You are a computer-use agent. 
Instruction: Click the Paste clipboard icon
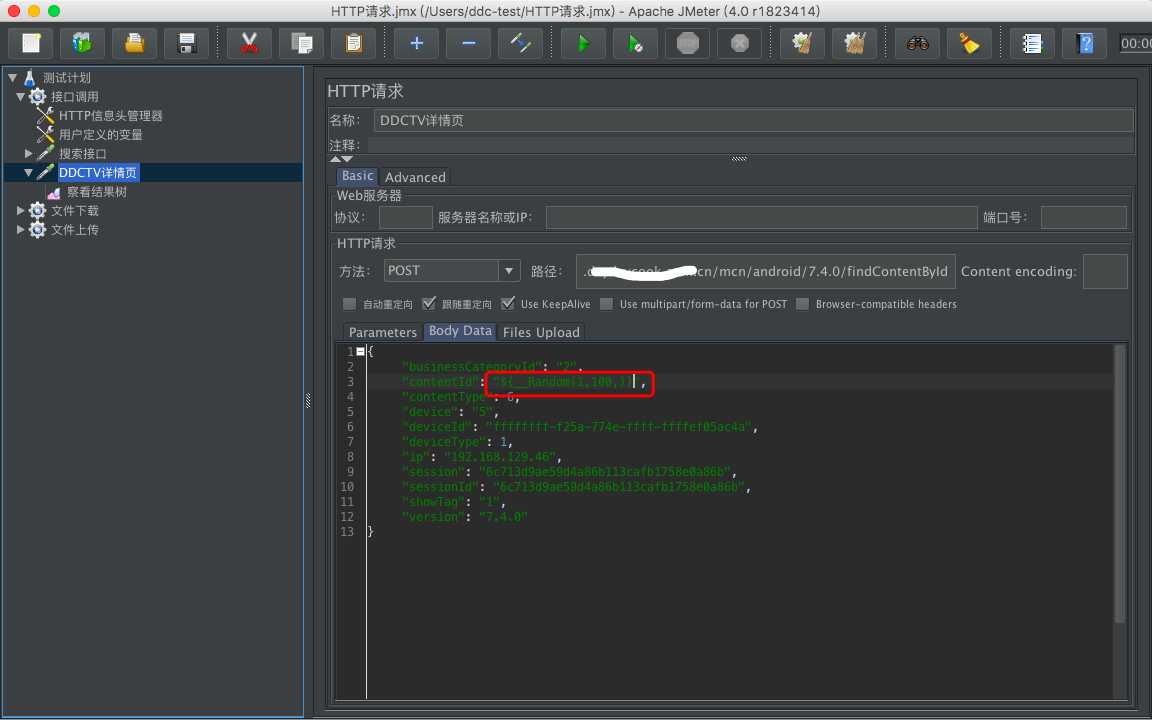click(x=354, y=43)
